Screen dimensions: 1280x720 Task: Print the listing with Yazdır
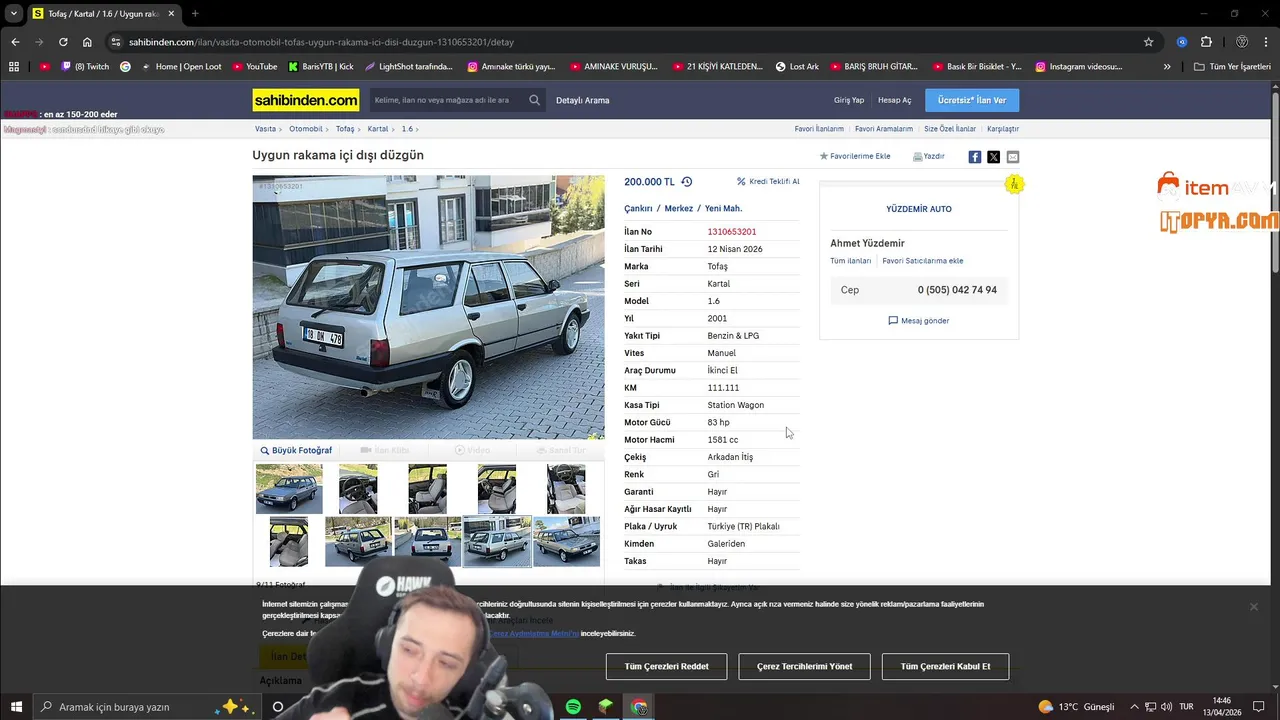click(929, 157)
